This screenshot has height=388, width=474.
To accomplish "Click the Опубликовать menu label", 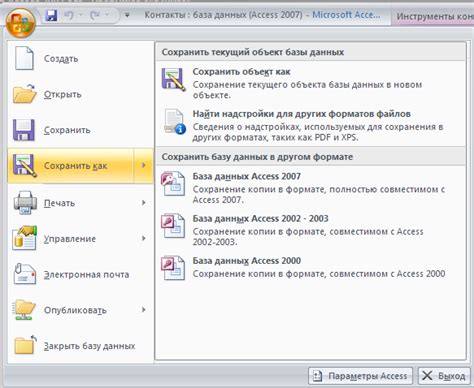I will (75, 310).
